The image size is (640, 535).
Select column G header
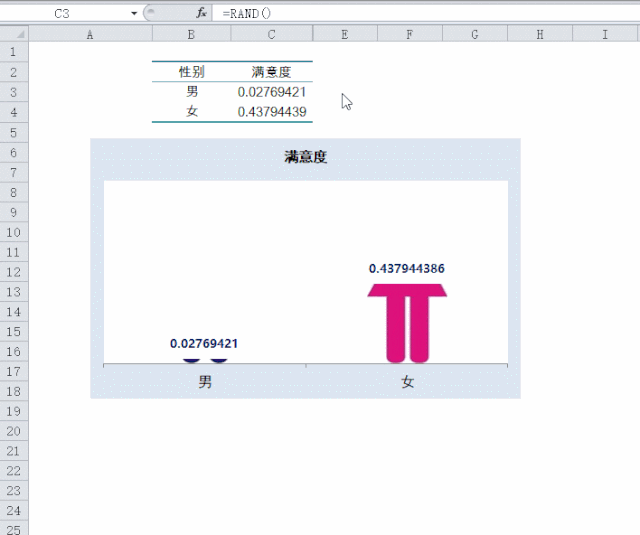pos(475,35)
